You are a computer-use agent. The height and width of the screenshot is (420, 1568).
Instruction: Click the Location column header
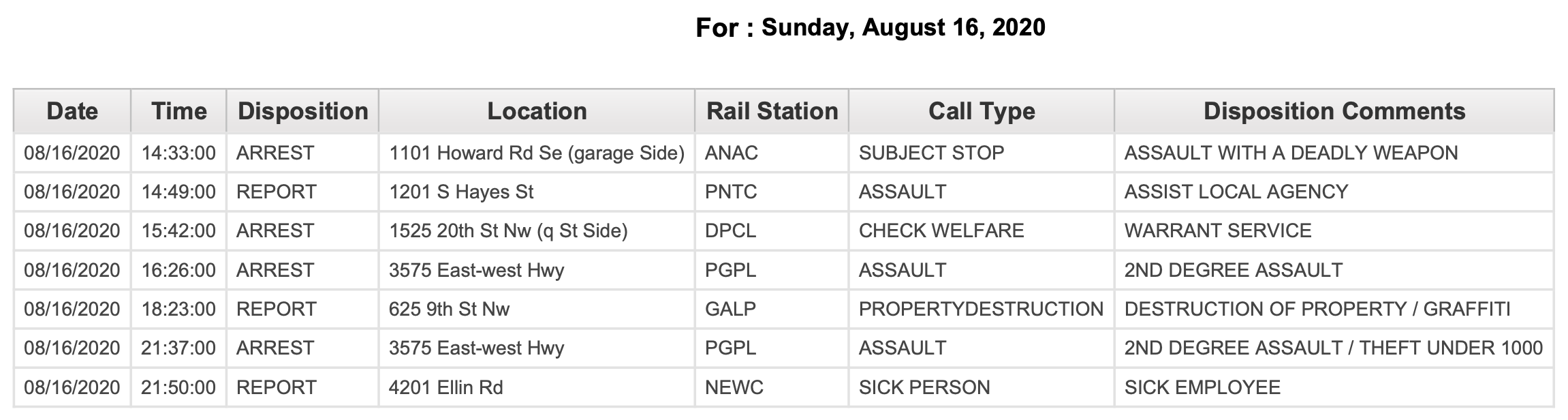pos(537,111)
